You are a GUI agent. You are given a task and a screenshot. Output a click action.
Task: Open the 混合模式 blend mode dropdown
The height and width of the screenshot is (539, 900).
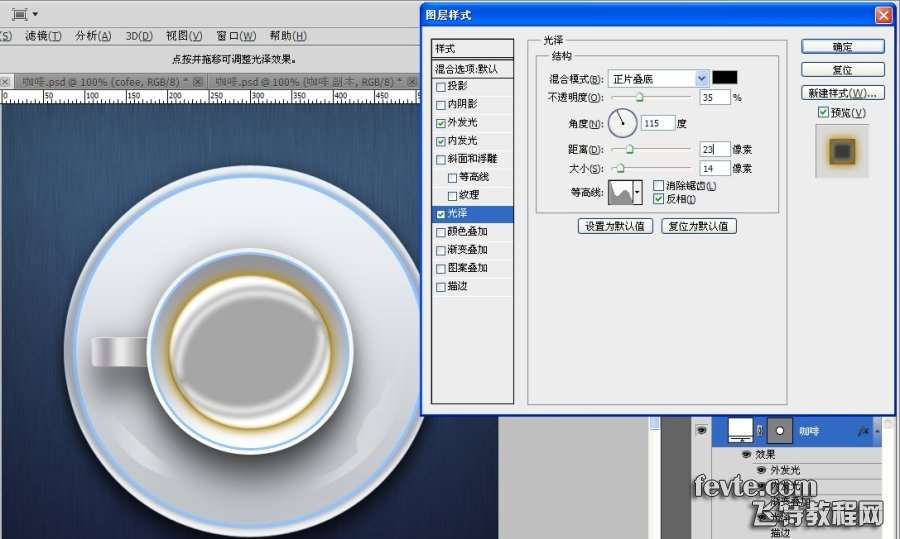coord(658,79)
